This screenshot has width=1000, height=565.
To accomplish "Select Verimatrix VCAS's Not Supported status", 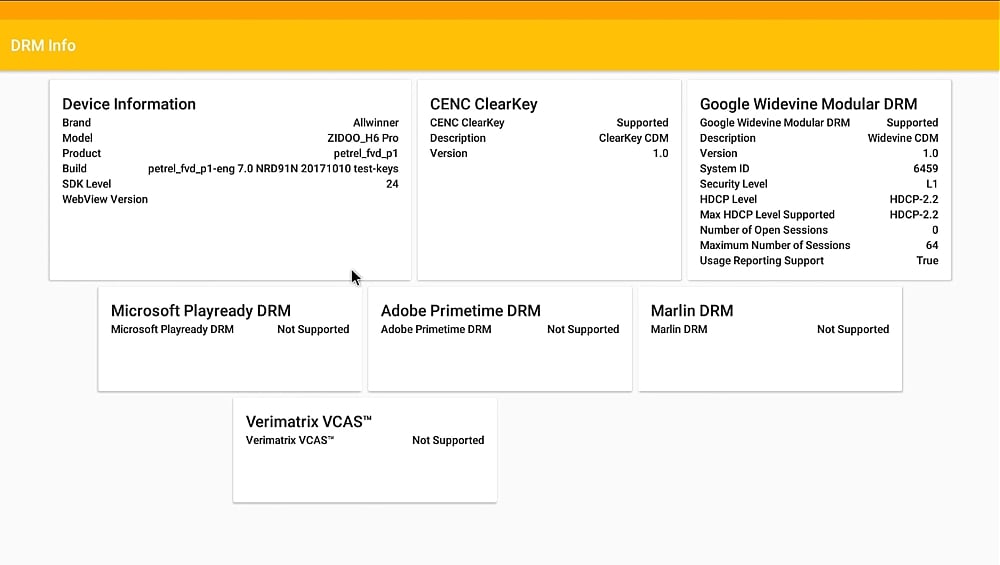I will 448,440.
